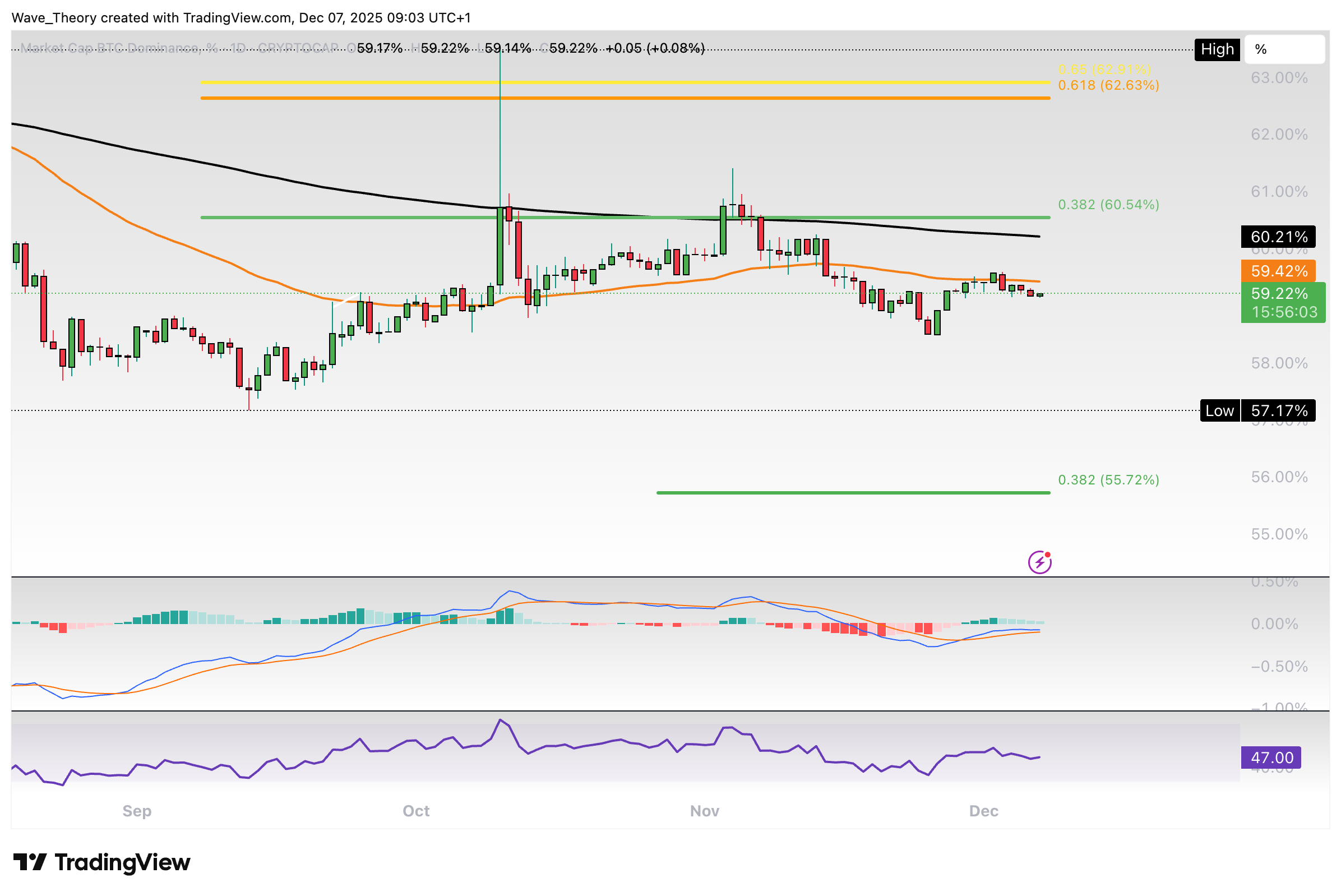Click the TradingView logo at bottom left
This screenshot has width=1341, height=896.
pyautogui.click(x=101, y=862)
